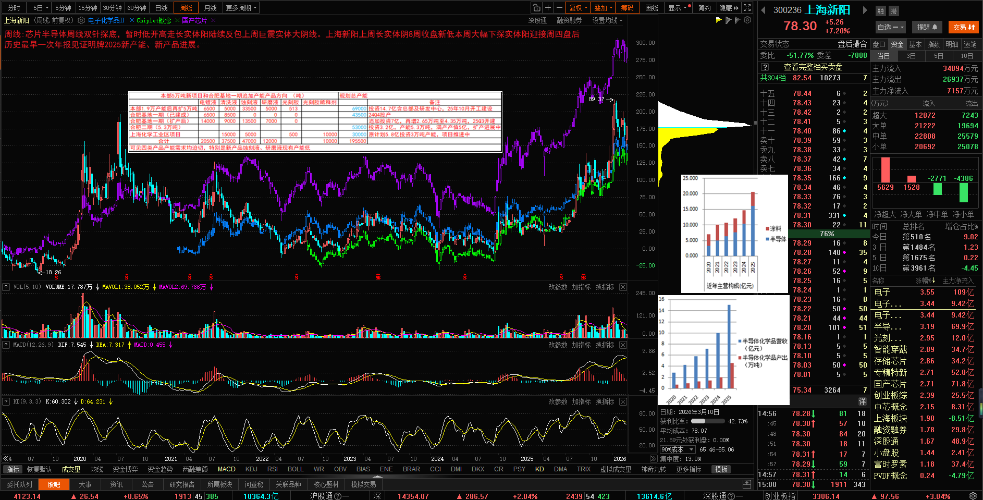Open the 显示 display dropdown
This screenshot has height=500, width=983.
[x=678, y=8]
